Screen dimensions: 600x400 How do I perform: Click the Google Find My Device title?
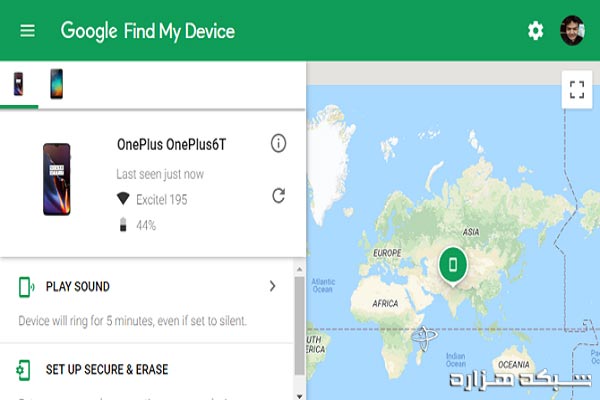(x=148, y=31)
